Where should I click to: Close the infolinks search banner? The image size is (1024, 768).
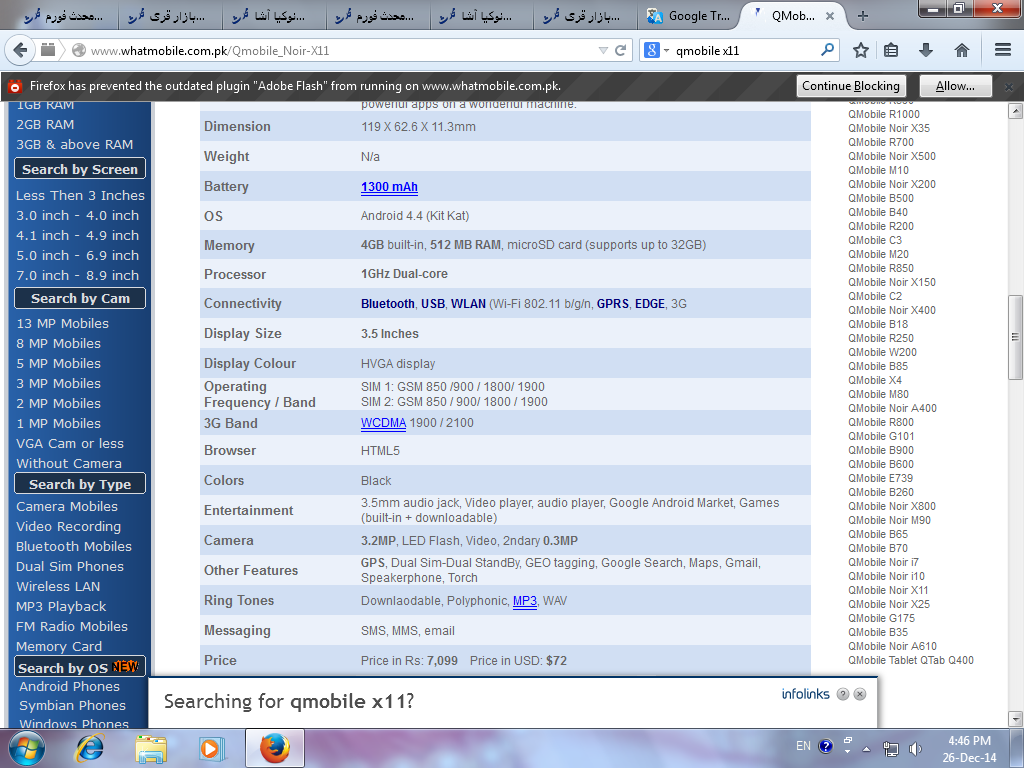point(860,694)
